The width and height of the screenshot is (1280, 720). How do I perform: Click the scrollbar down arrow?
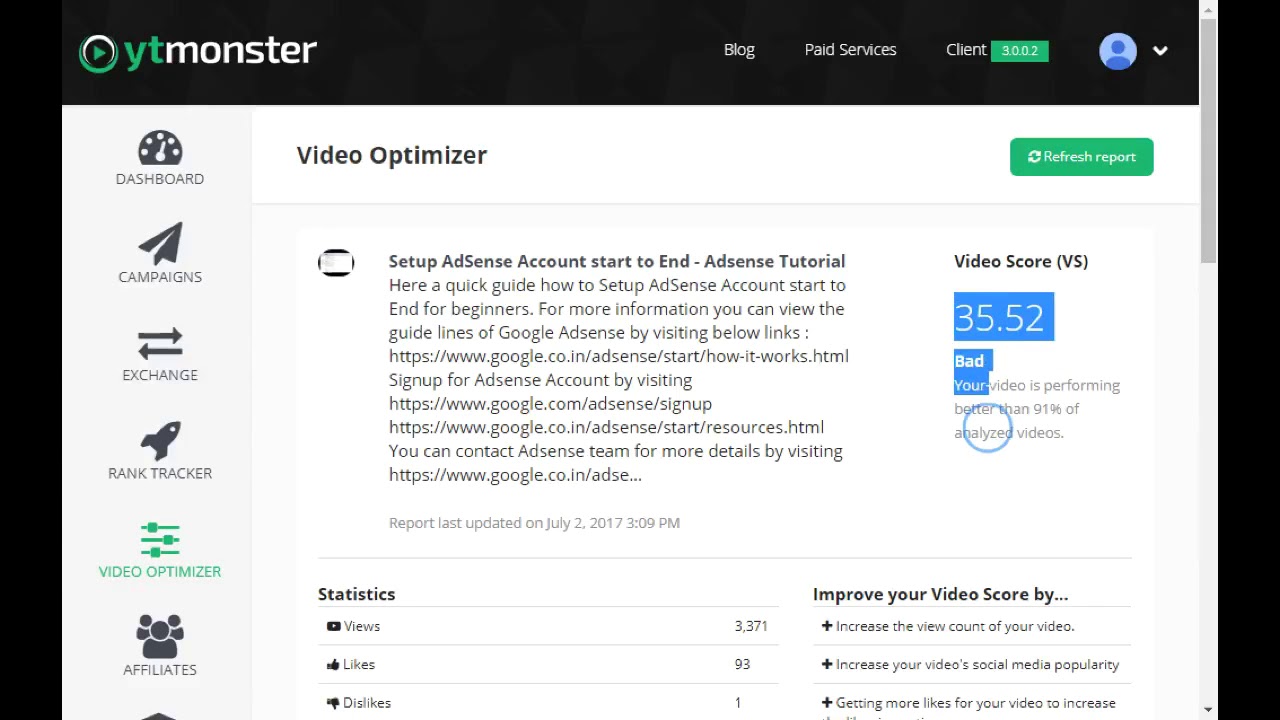click(x=1209, y=711)
